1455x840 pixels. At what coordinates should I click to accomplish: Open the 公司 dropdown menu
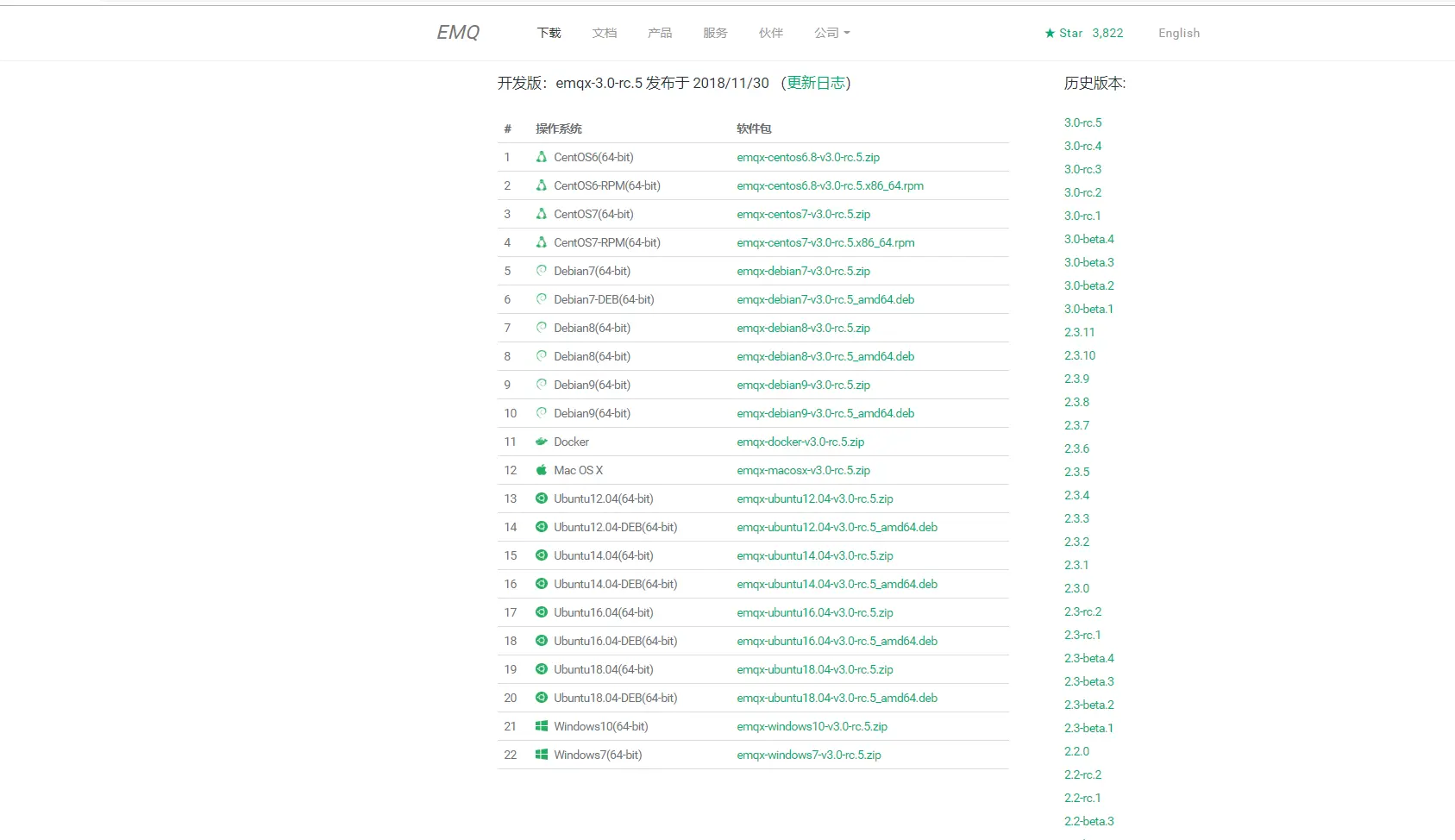pyautogui.click(x=832, y=33)
